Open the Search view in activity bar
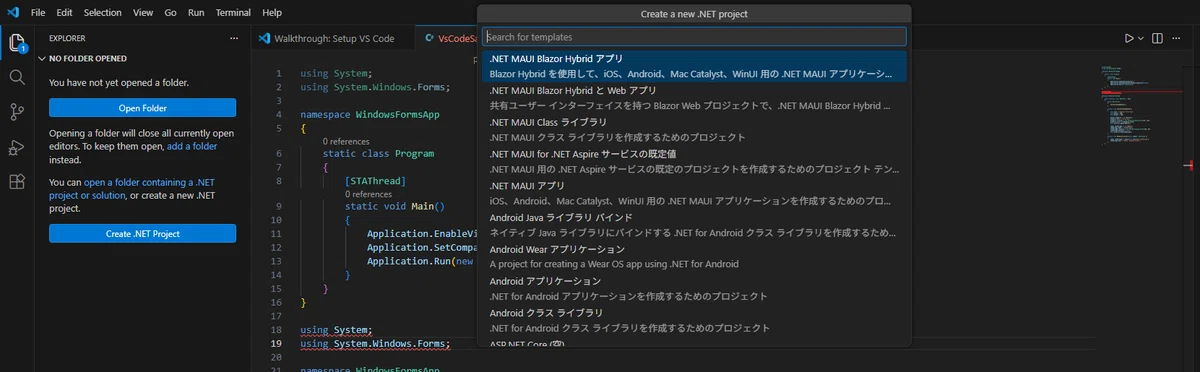This screenshot has width=1200, height=372. click(17, 77)
